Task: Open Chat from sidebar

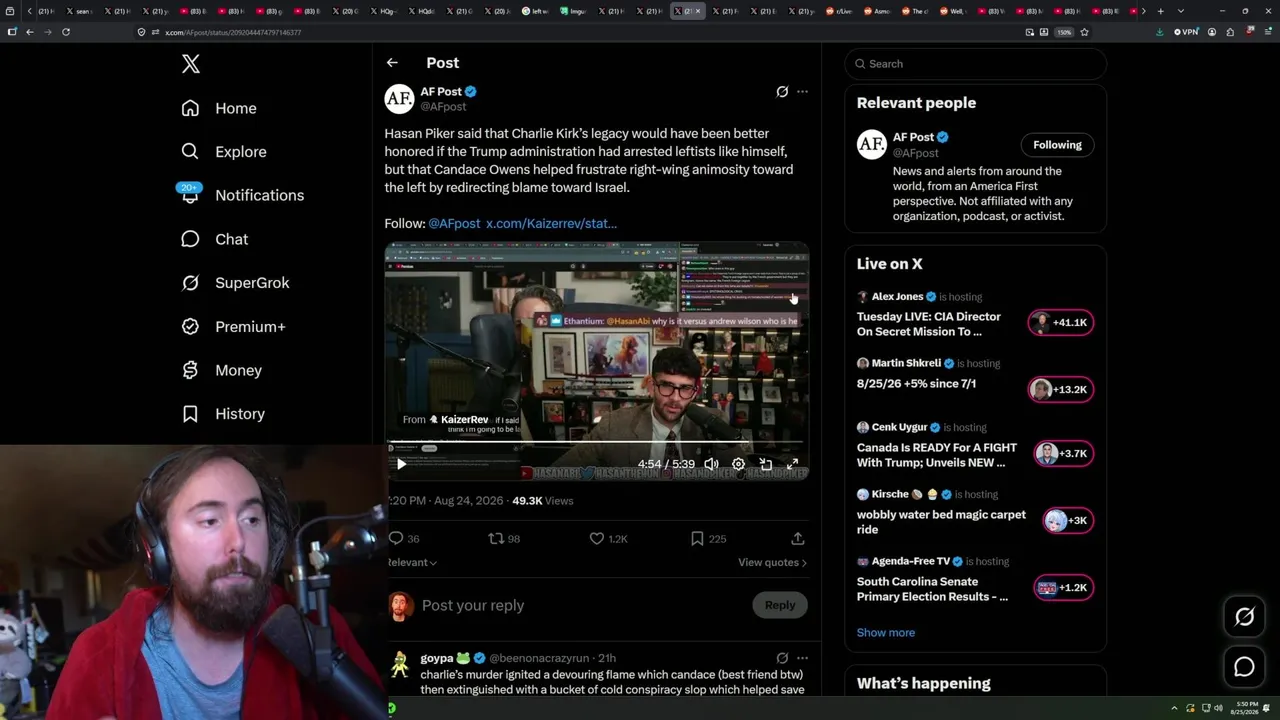Action: coord(215,239)
